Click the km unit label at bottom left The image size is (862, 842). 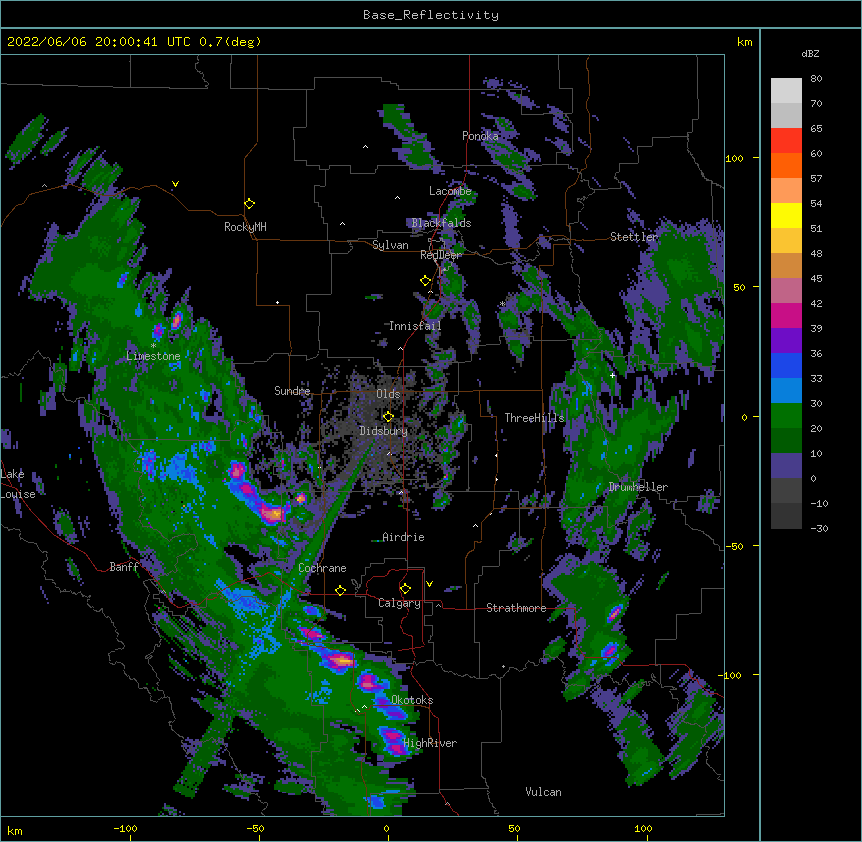click(x=15, y=830)
